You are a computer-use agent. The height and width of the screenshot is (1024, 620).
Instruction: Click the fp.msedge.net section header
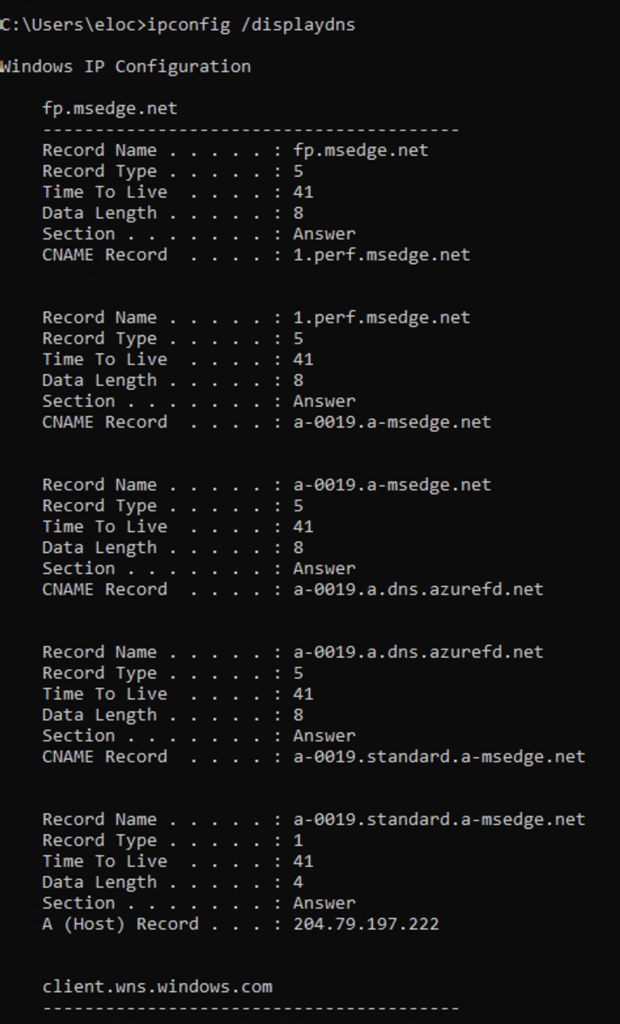[x=110, y=108]
